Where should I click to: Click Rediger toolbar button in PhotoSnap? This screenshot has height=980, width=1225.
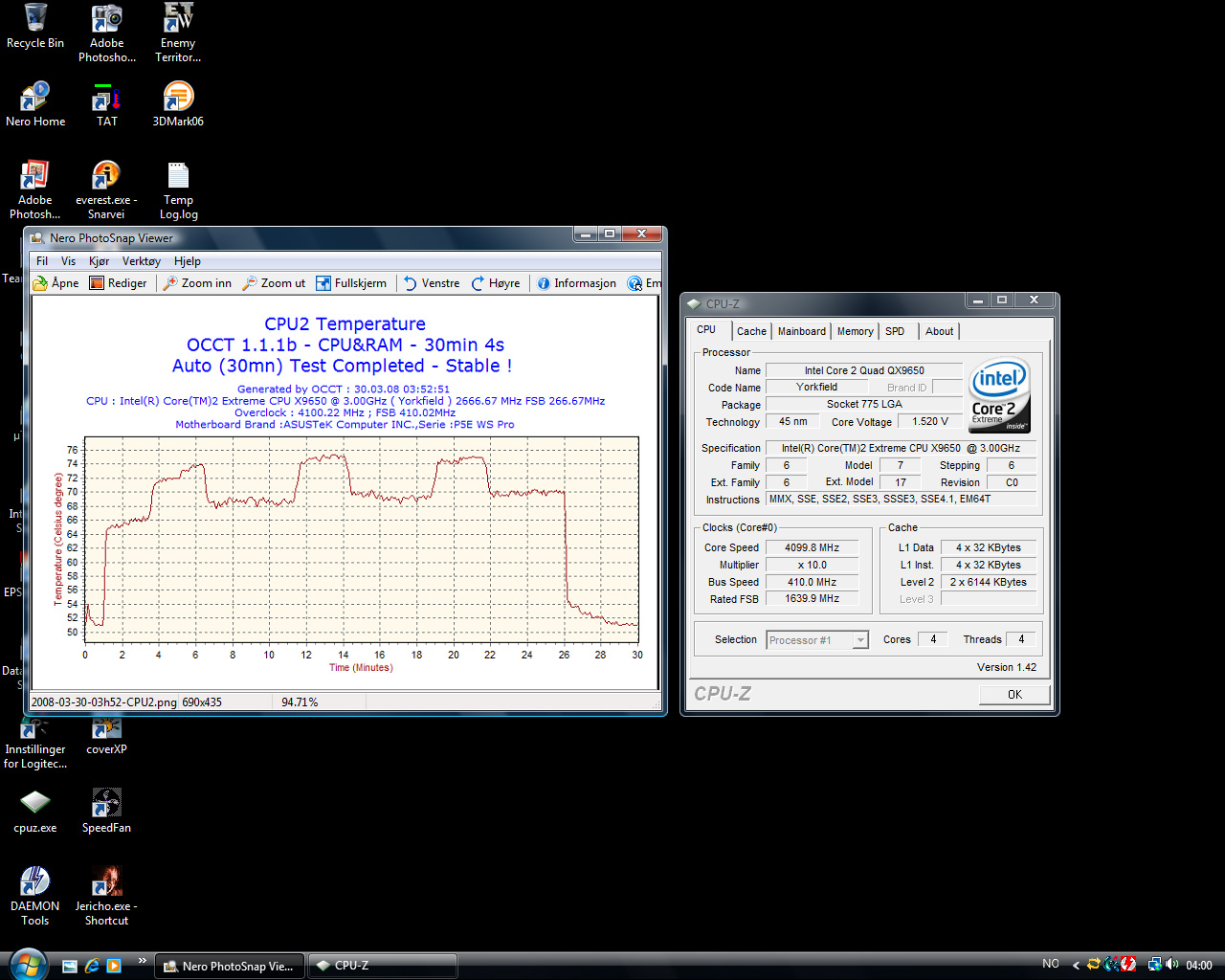(x=118, y=283)
